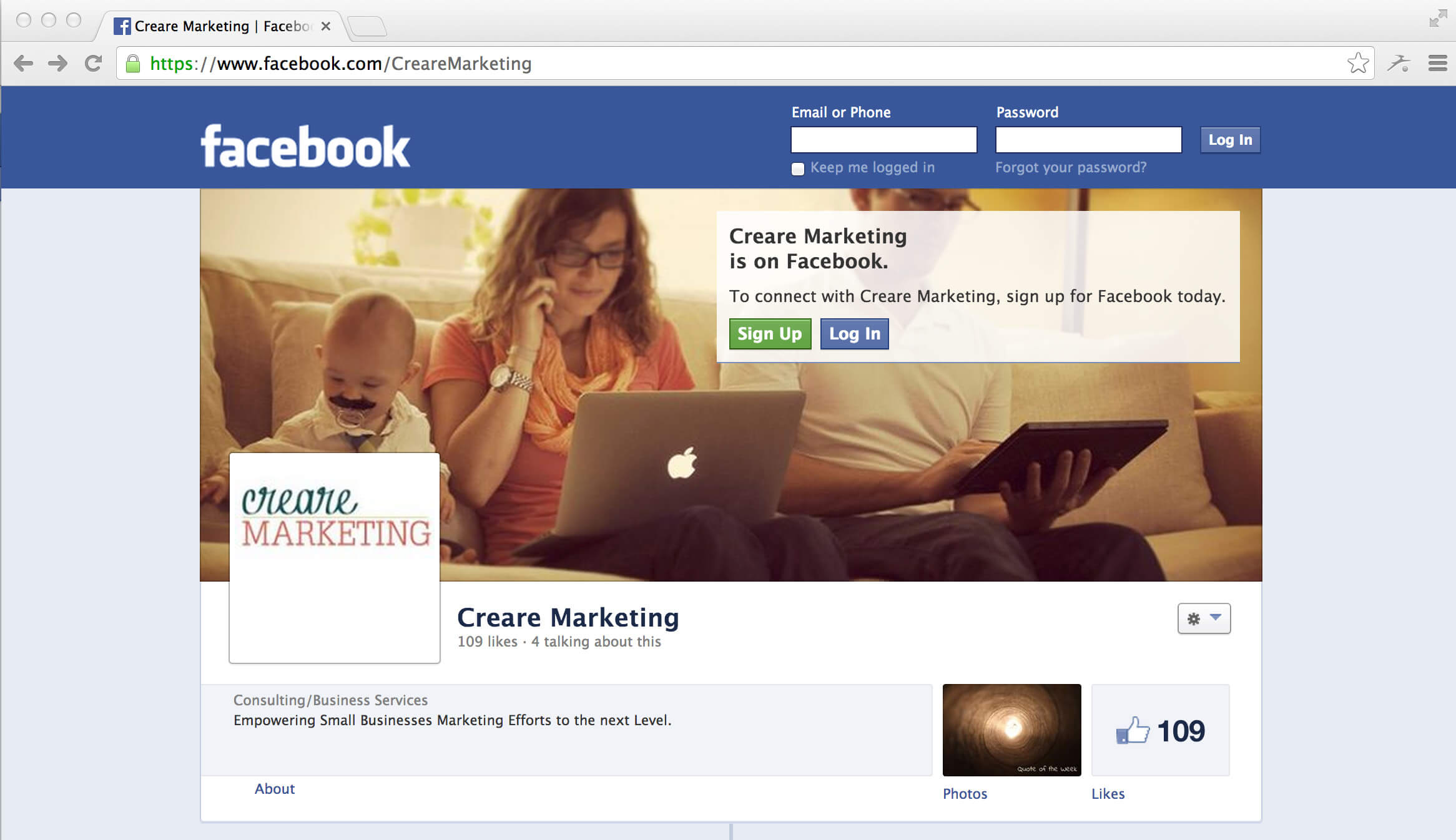Enable the Keep me logged in checkbox
Viewport: 1456px width, 840px height.
(797, 168)
